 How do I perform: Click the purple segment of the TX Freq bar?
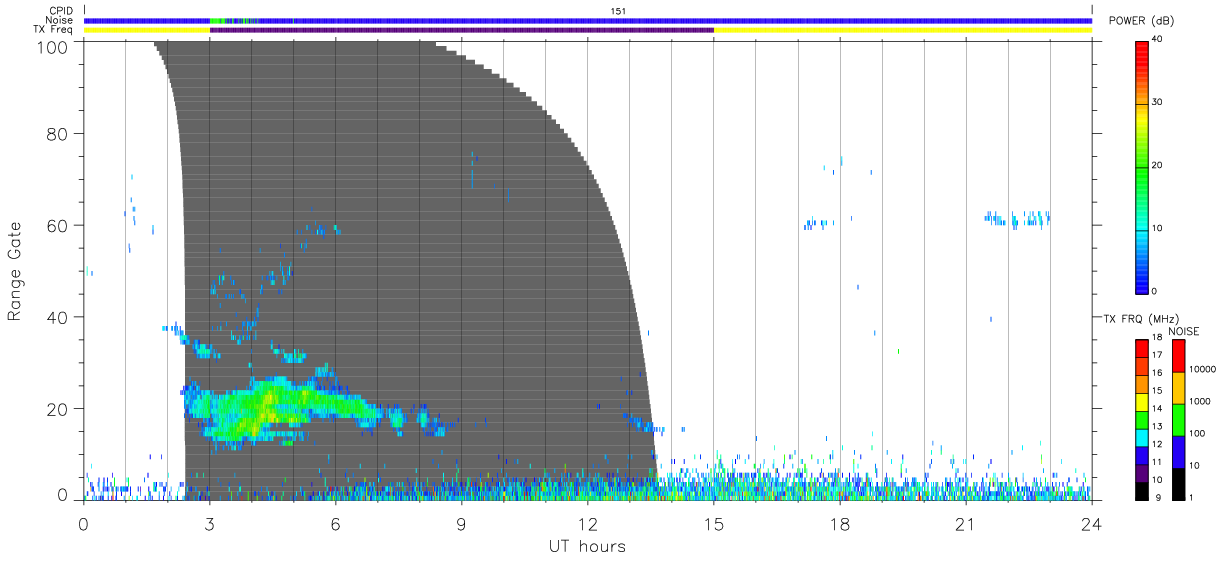click(461, 30)
